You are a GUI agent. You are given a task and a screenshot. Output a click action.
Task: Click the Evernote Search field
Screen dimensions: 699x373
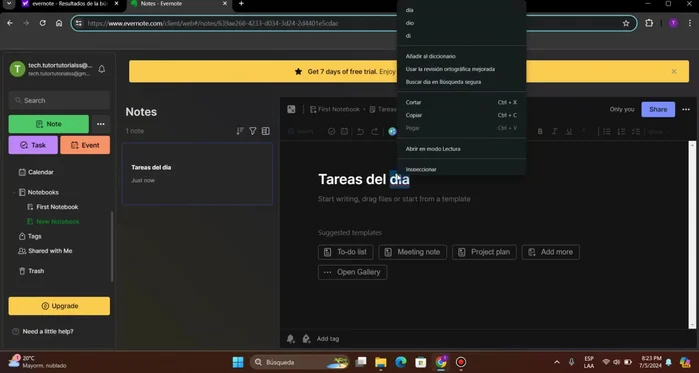point(59,100)
